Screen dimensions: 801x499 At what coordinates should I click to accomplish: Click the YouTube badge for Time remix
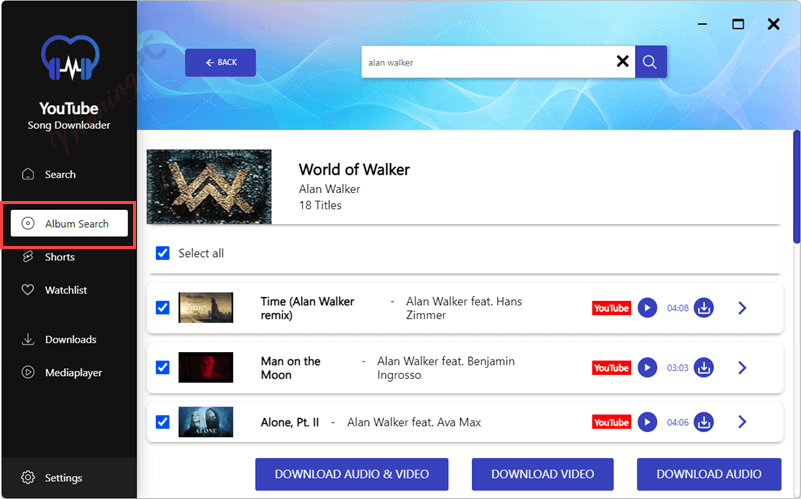(611, 308)
